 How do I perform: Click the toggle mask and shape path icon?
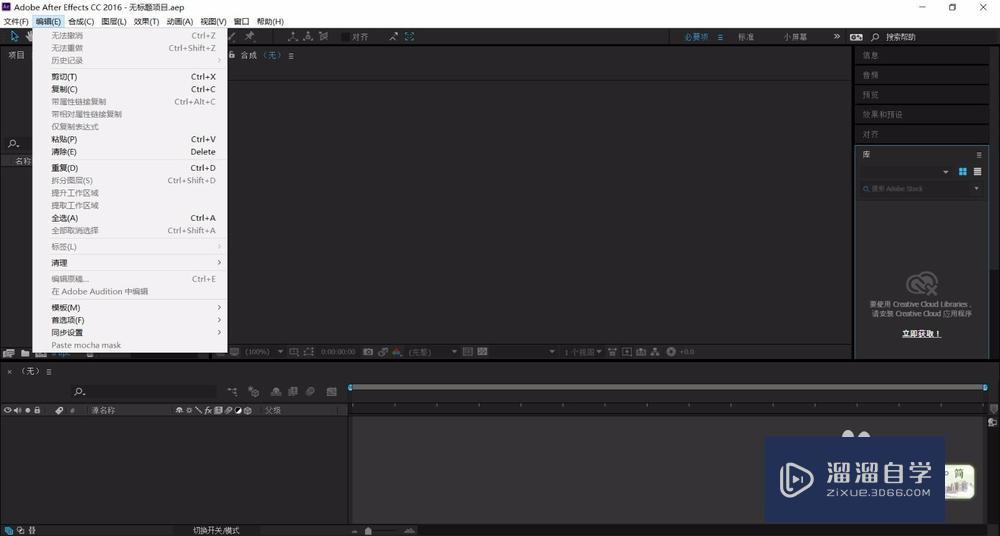(x=309, y=352)
